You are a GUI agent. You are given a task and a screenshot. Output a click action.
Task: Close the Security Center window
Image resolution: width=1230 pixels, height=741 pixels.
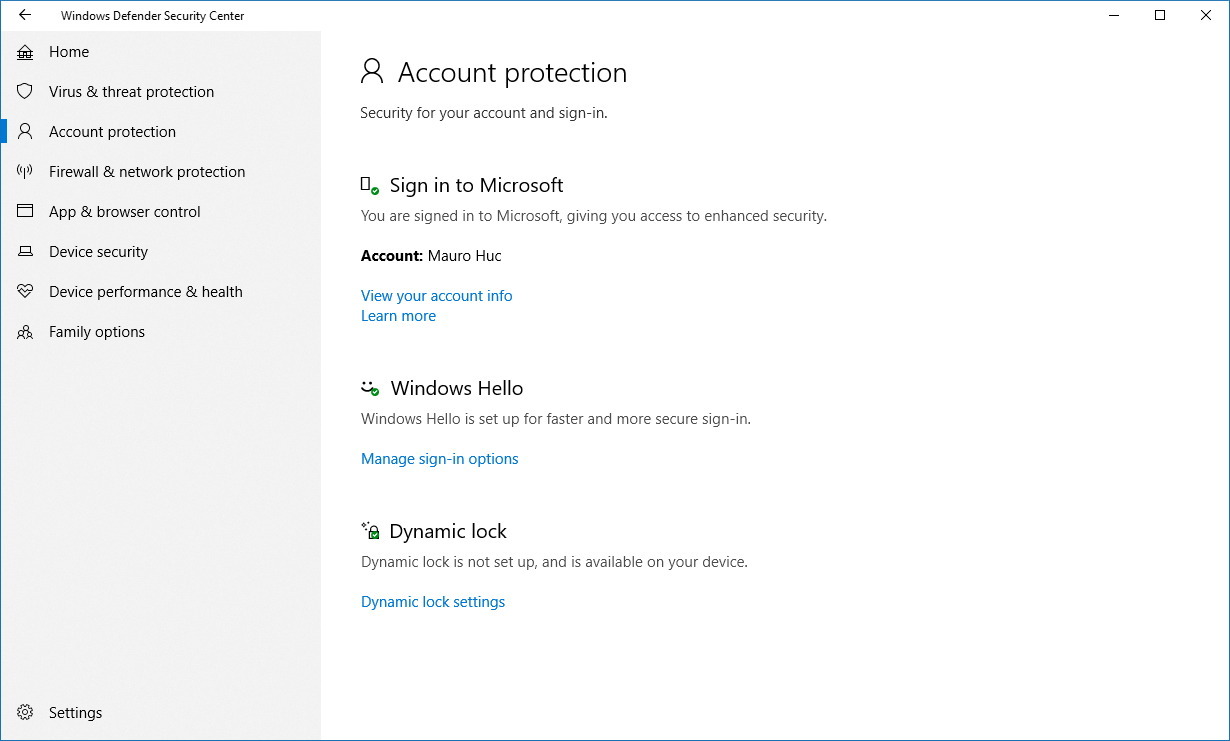[x=1206, y=15]
